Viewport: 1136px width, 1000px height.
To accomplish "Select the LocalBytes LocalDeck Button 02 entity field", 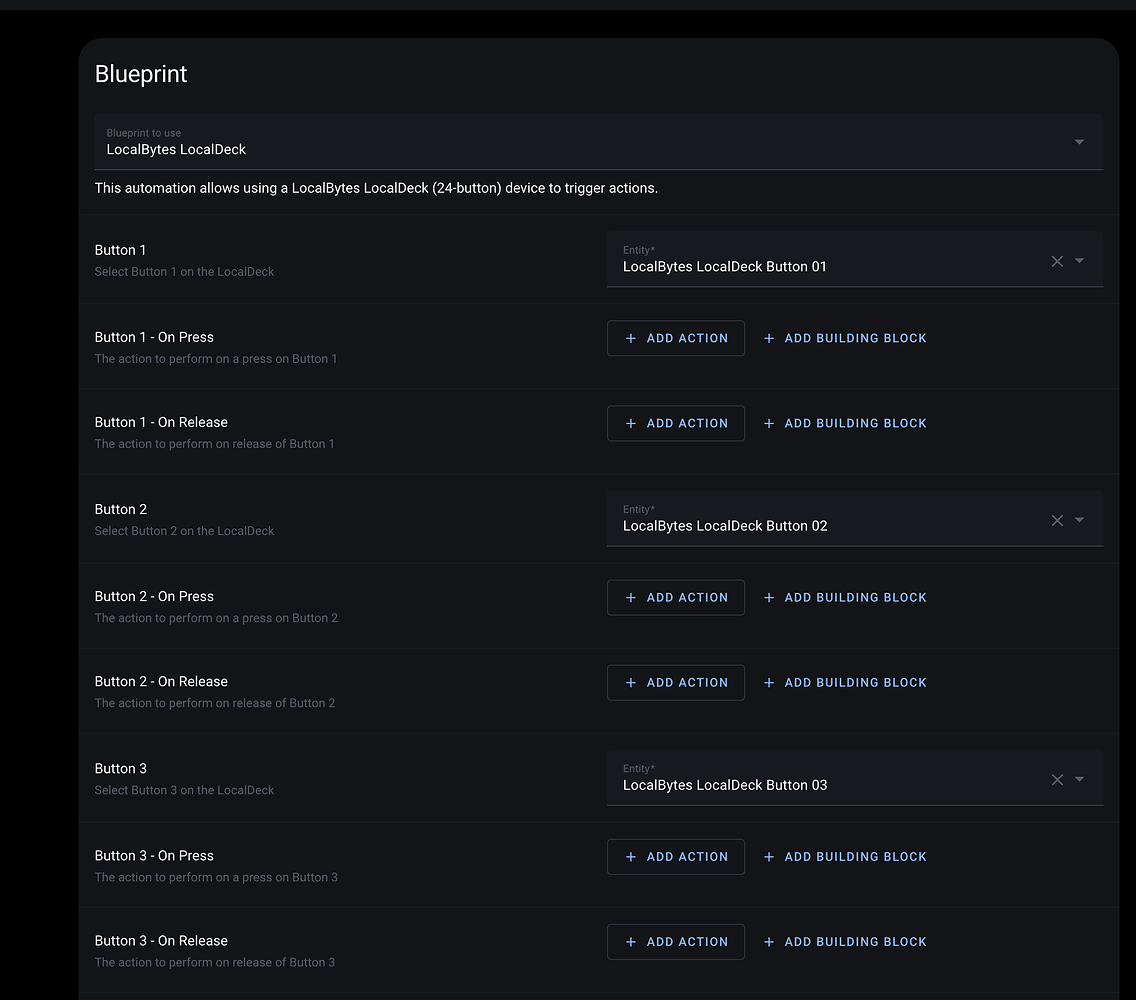I will 855,519.
